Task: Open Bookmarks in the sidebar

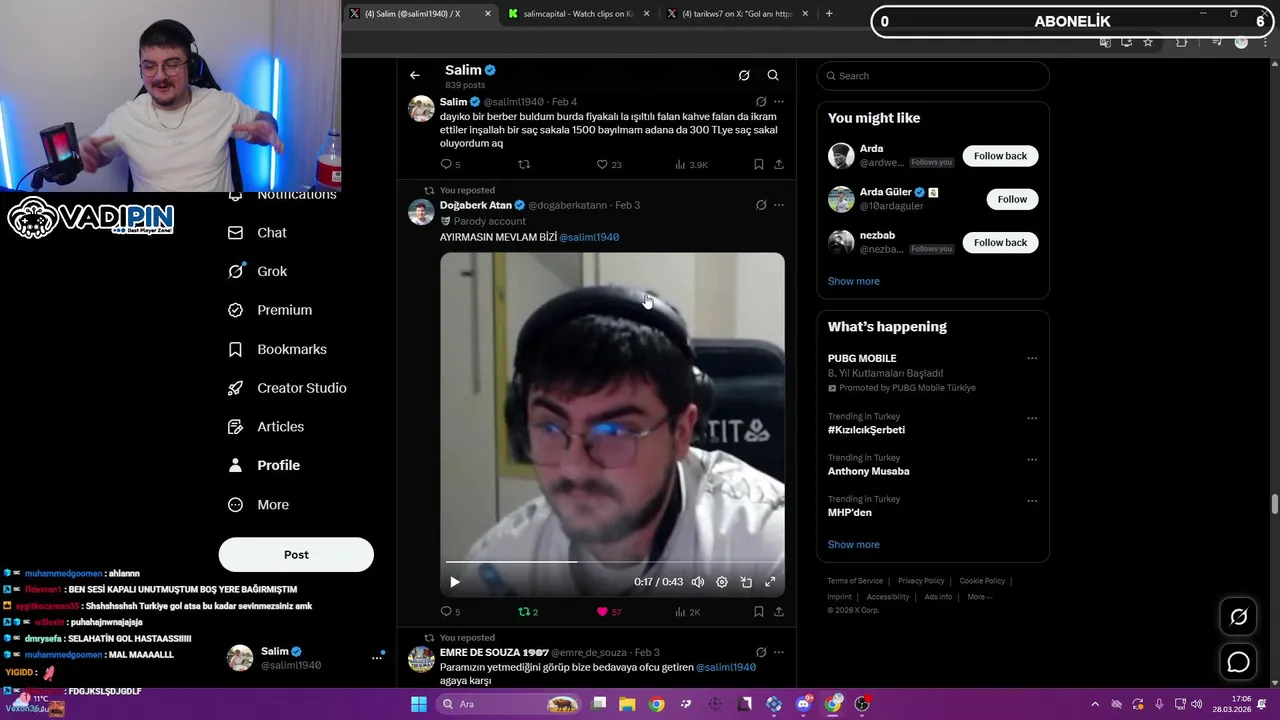Action: point(277,349)
